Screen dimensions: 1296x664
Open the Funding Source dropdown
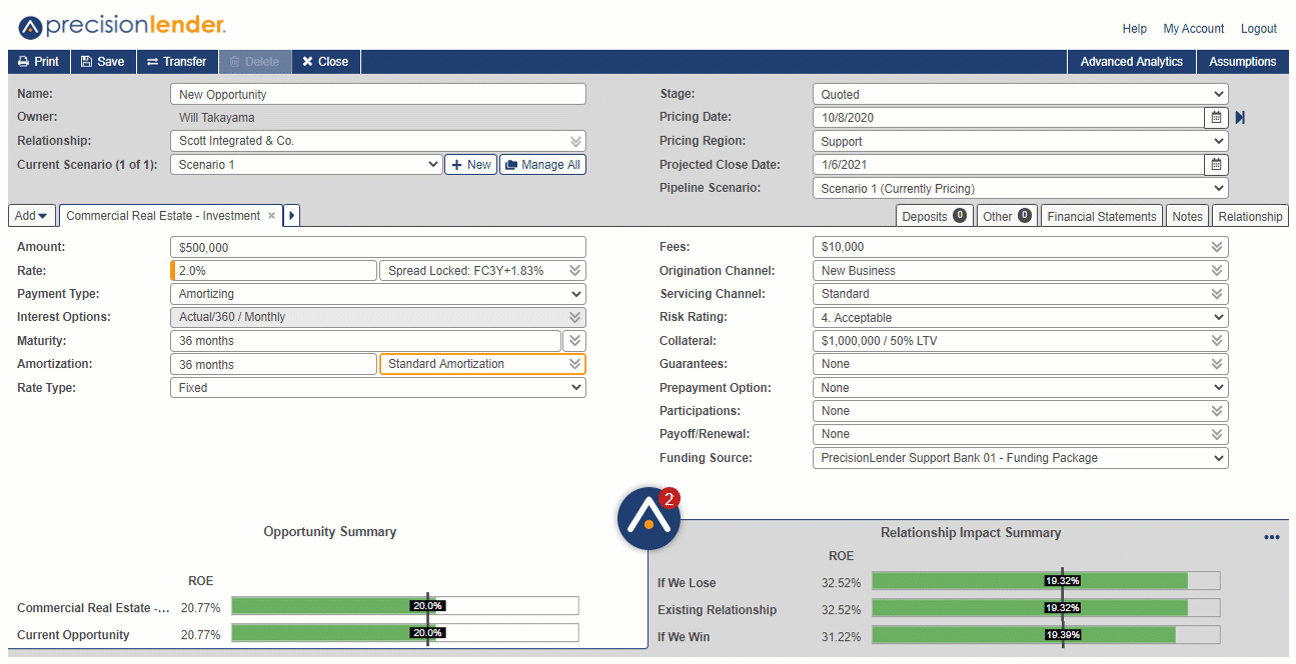(1020, 458)
